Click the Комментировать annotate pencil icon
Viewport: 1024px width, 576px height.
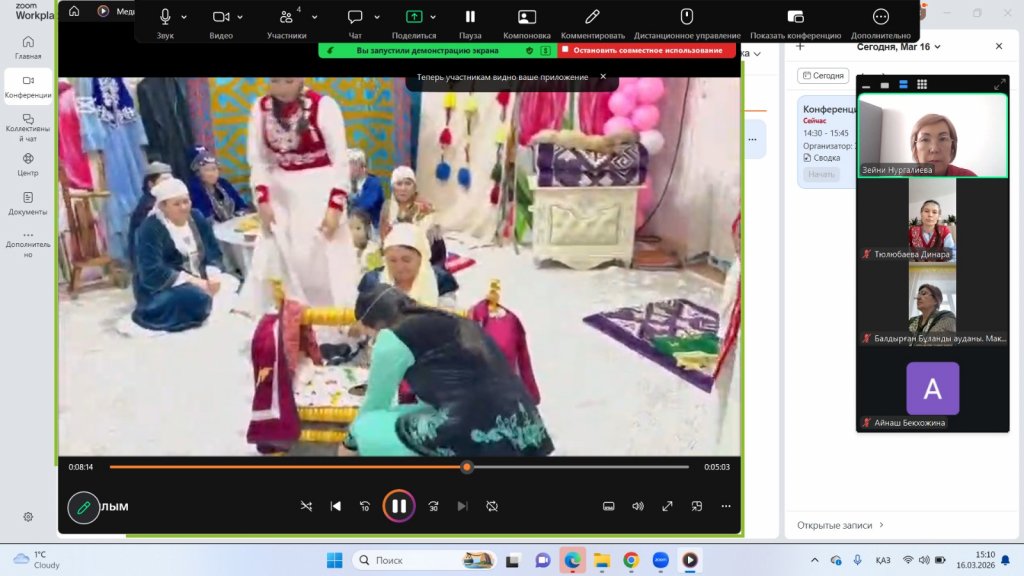coord(592,17)
